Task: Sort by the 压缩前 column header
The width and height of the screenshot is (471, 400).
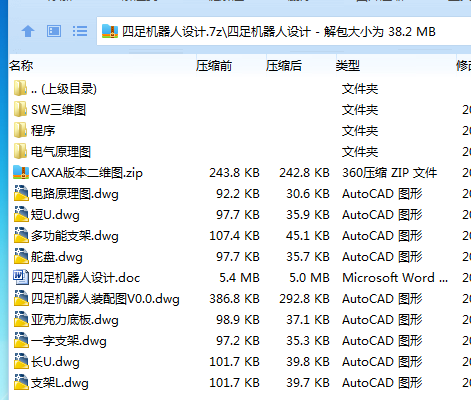Action: (x=214, y=66)
